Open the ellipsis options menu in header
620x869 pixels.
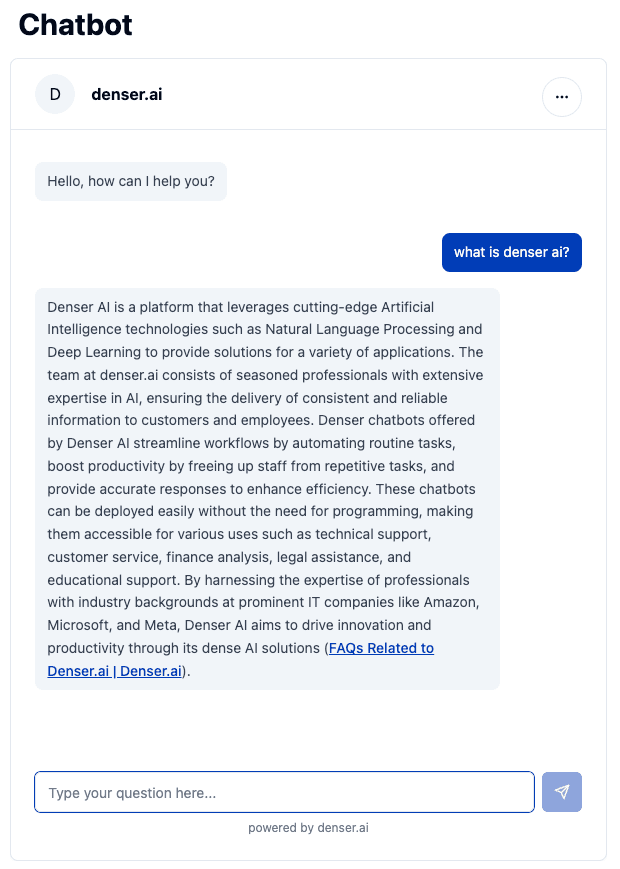[561, 97]
